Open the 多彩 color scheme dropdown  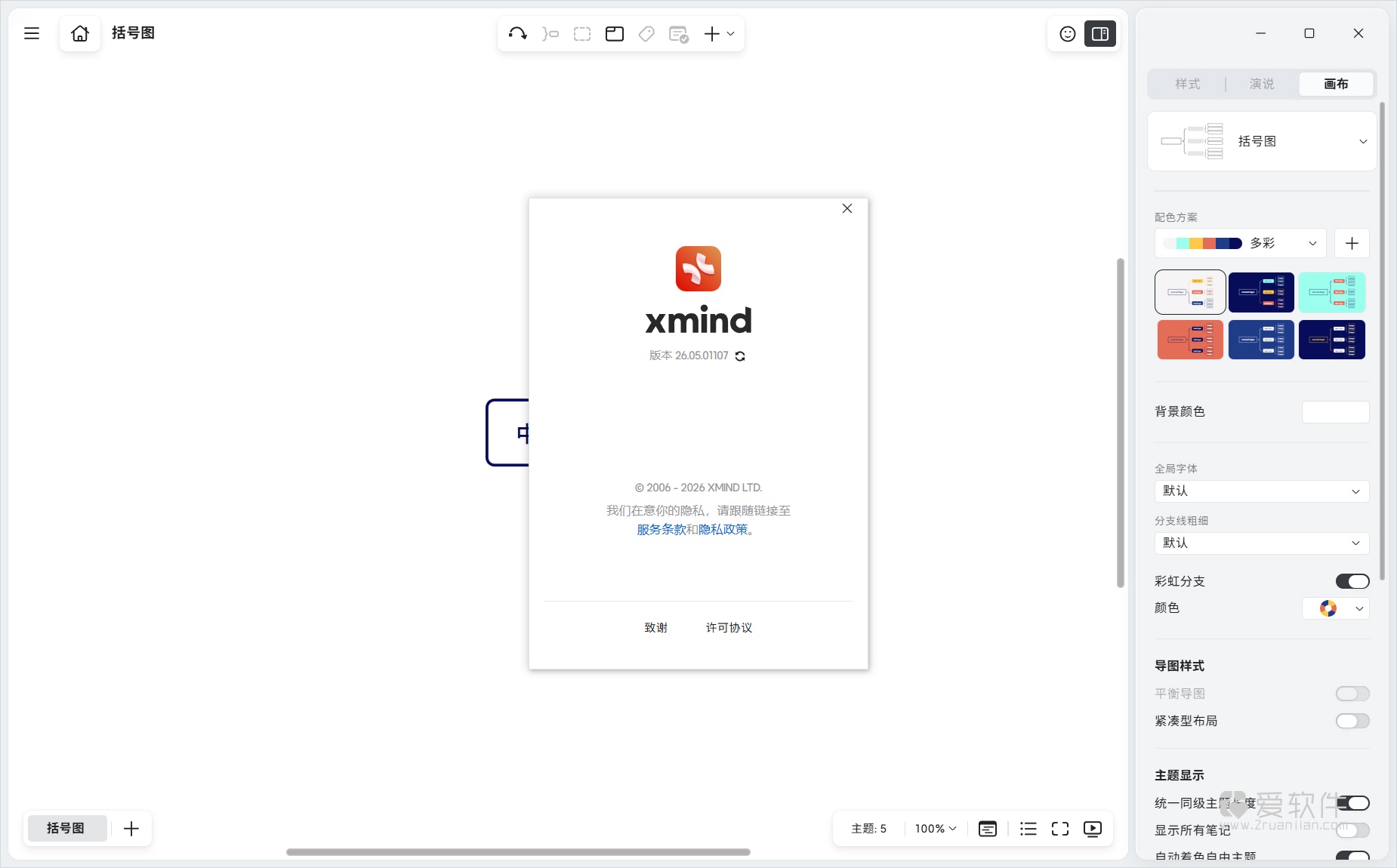click(x=1240, y=243)
